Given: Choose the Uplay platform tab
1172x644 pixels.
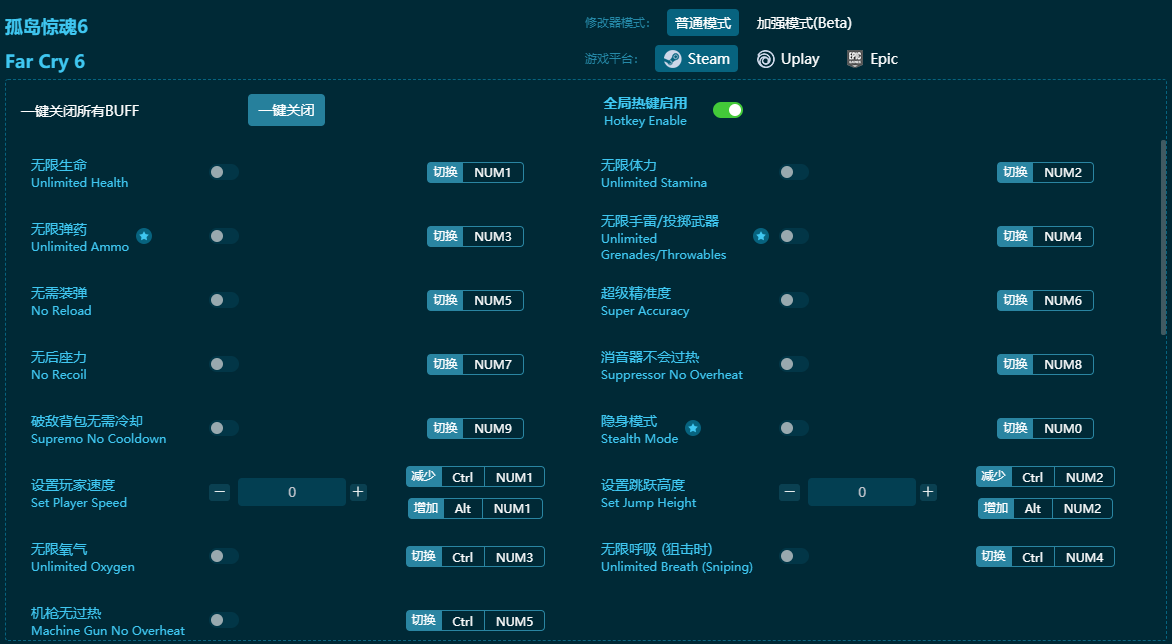Looking at the screenshot, I should coord(788,59).
